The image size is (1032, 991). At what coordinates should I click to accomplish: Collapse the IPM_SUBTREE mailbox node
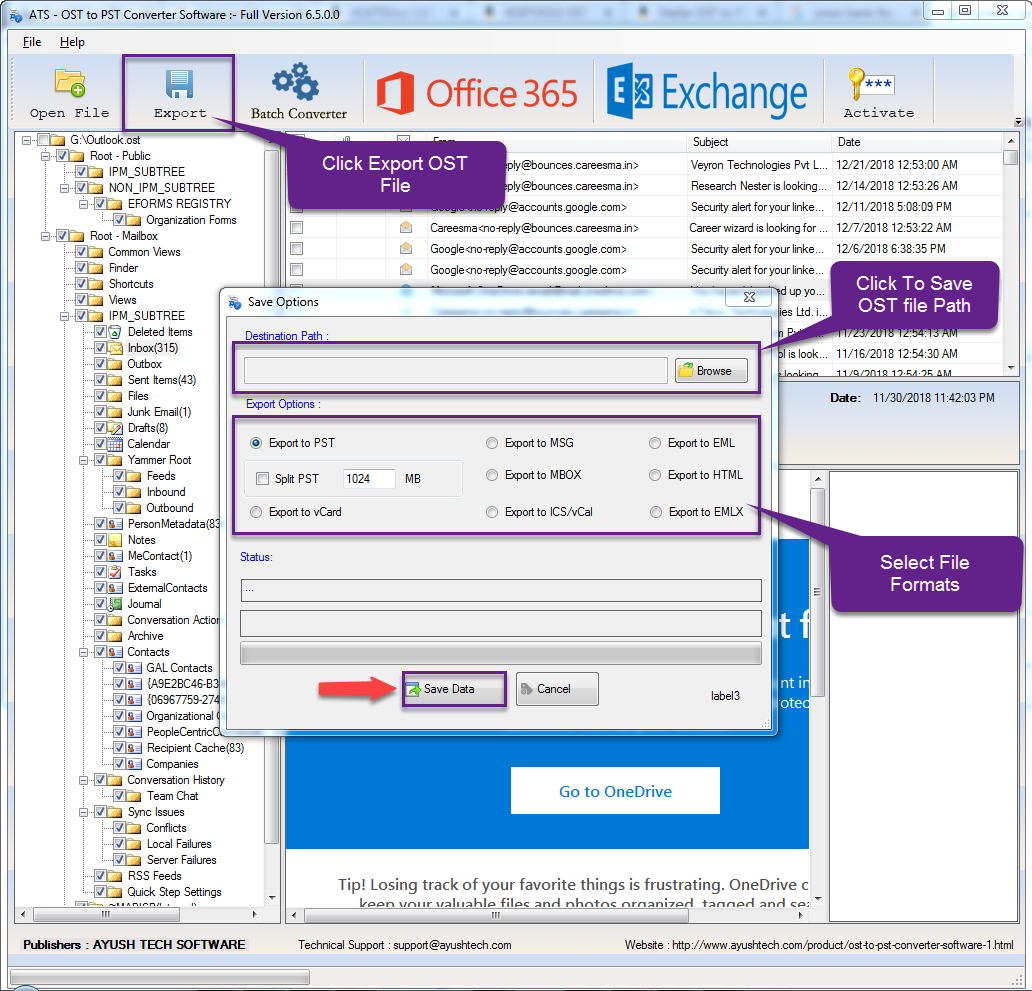(x=64, y=316)
